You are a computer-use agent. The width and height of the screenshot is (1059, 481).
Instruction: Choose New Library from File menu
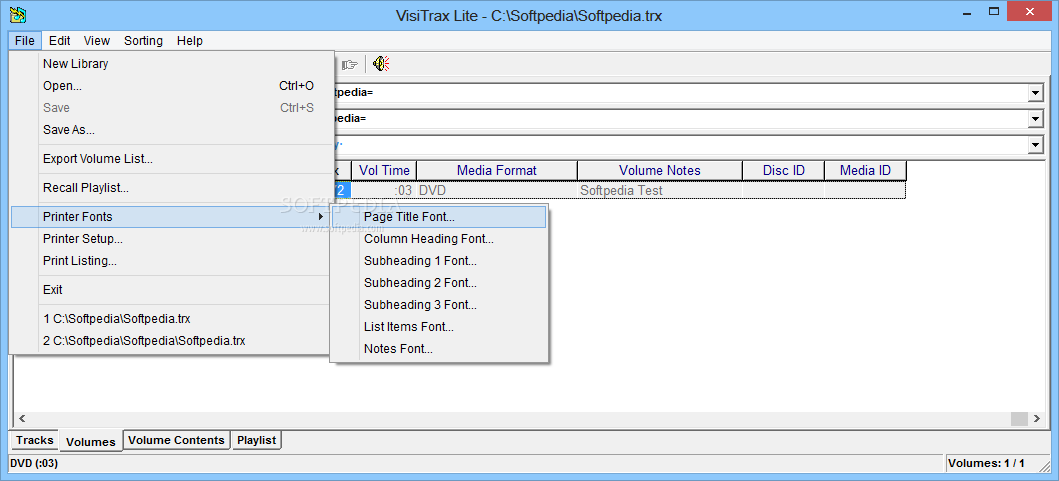tap(172, 64)
